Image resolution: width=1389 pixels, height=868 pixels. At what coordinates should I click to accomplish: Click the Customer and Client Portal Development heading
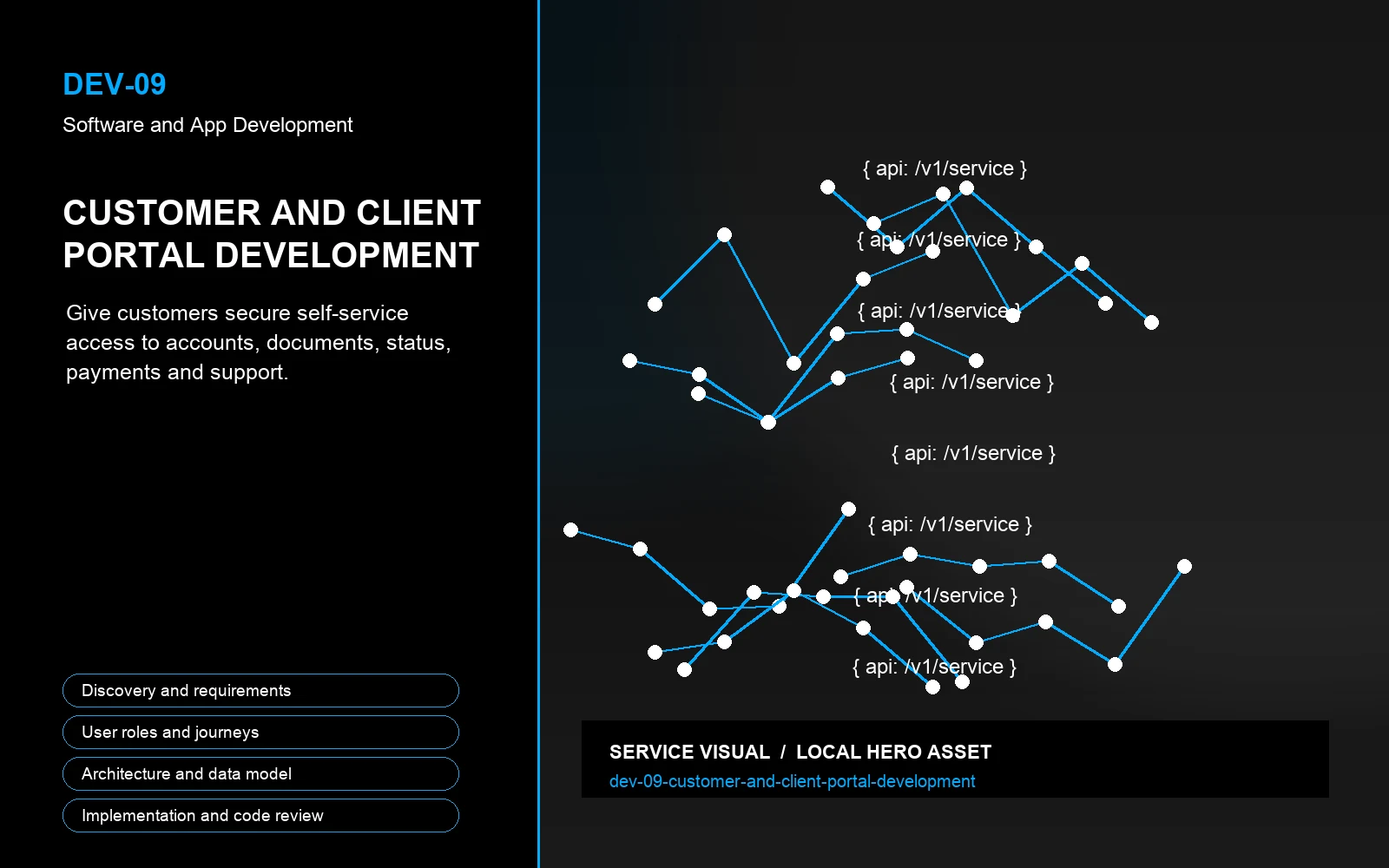[x=272, y=234]
